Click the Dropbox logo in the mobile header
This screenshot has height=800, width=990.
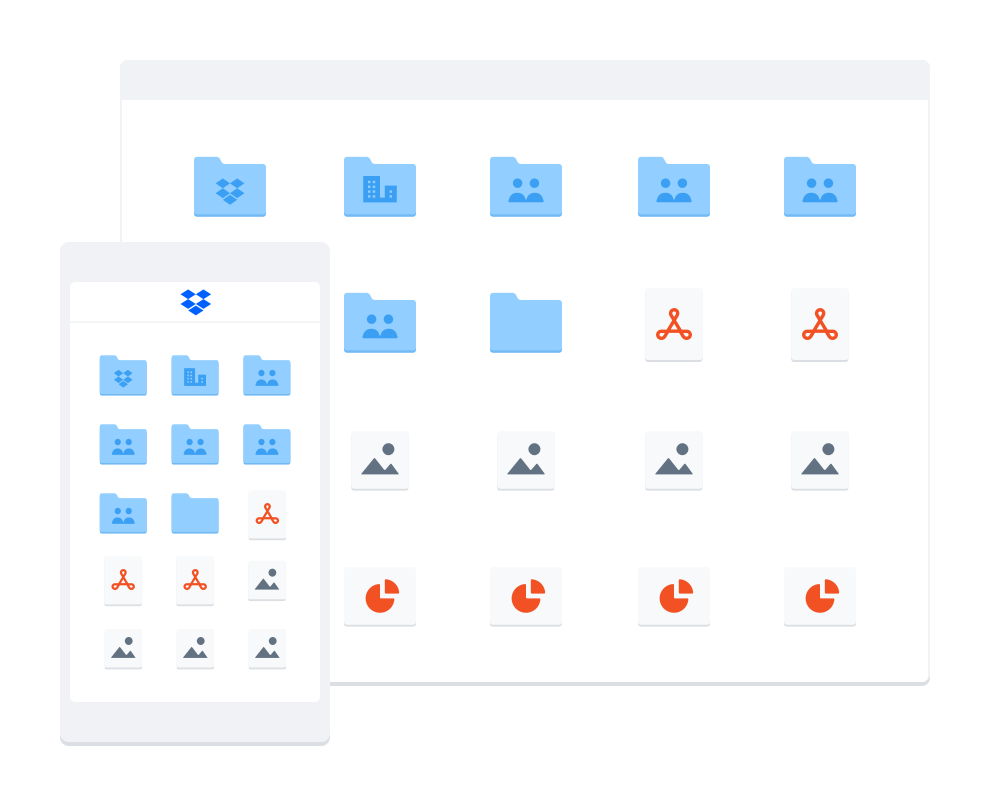click(196, 302)
